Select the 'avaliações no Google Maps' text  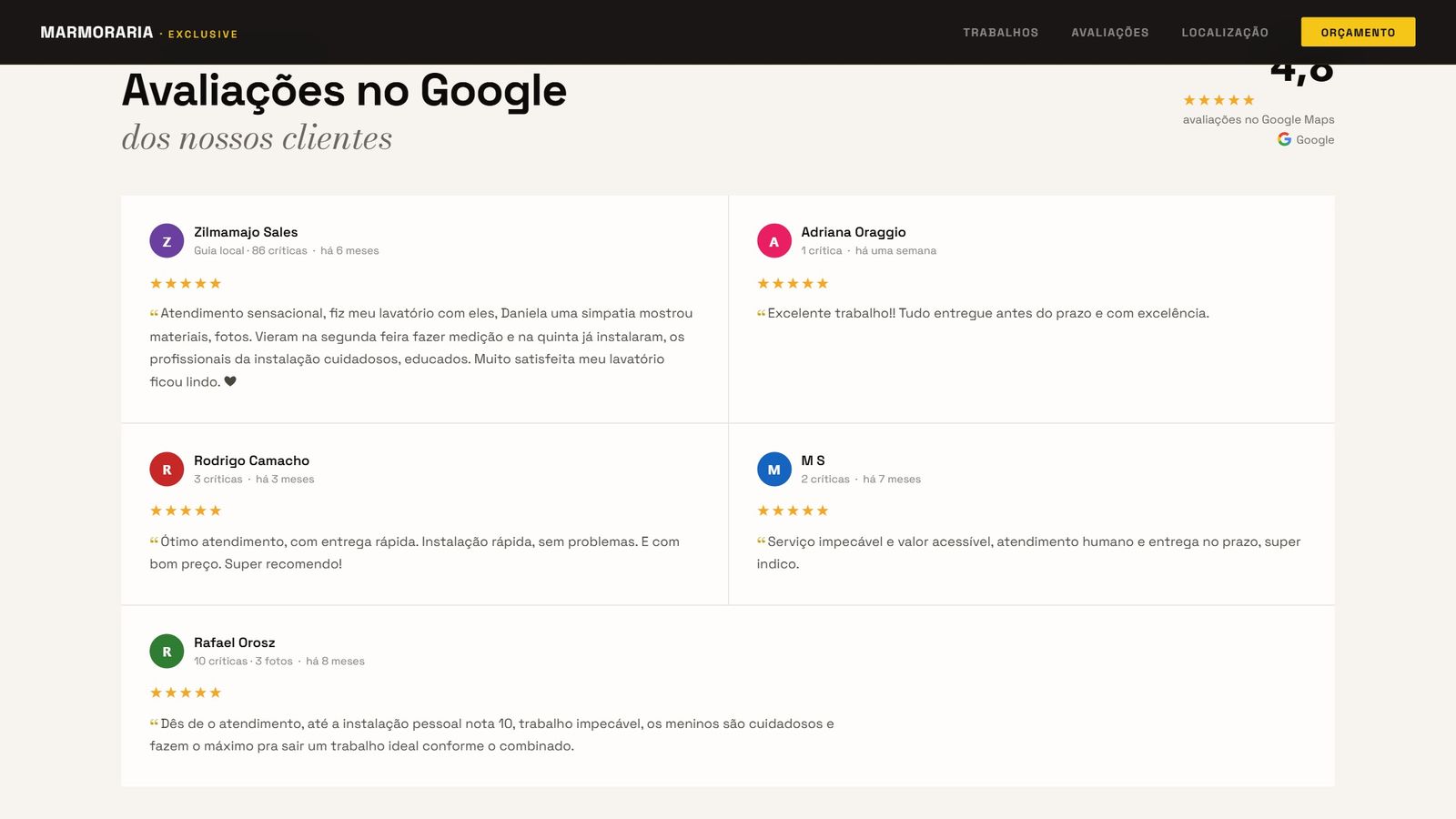pos(1259,119)
